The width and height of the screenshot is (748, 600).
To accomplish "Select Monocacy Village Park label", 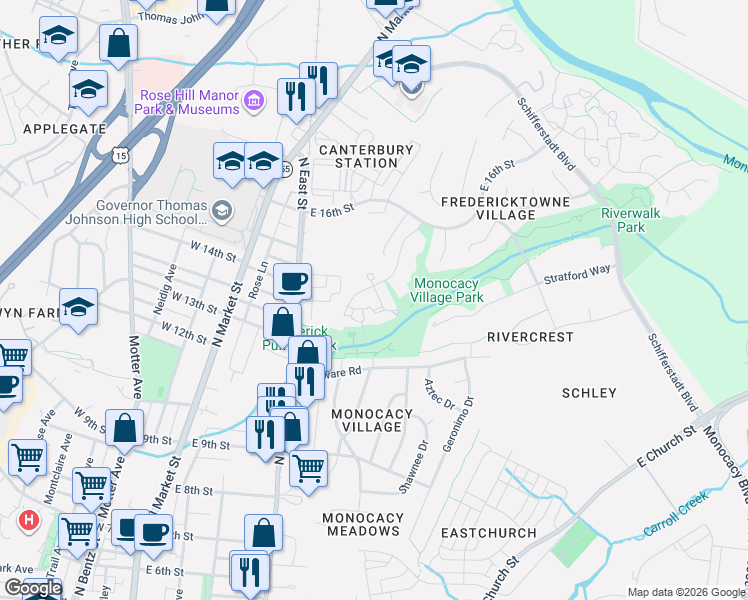I will (x=447, y=290).
